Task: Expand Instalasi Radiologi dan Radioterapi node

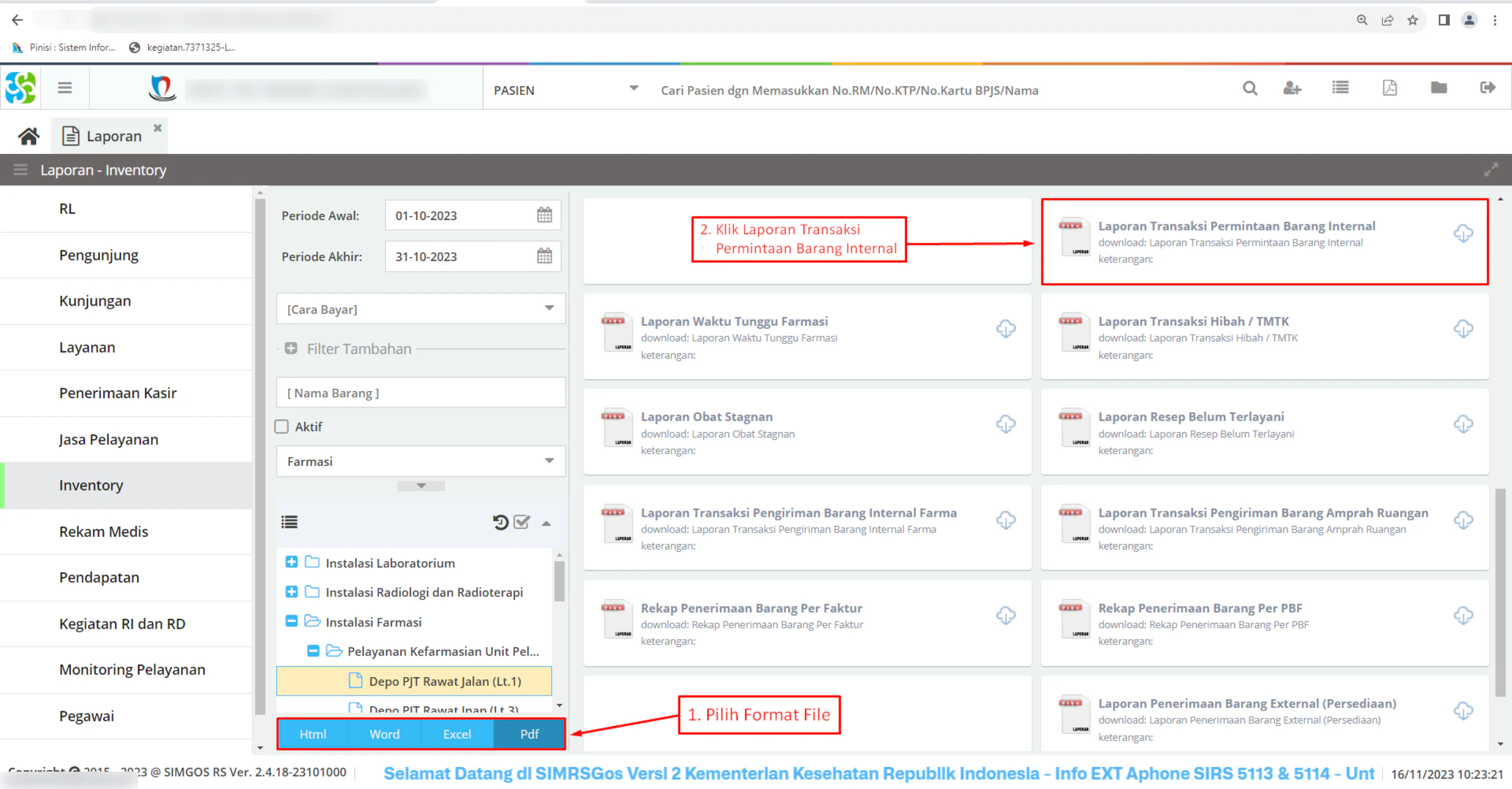Action: (291, 591)
